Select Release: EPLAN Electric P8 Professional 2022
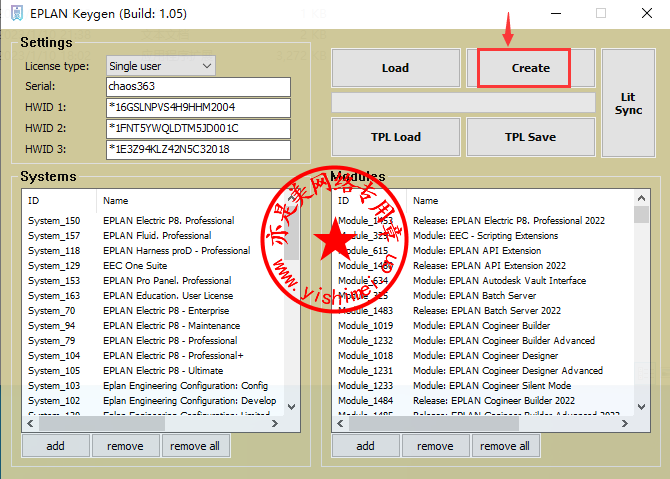Image resolution: width=670 pixels, height=479 pixels. pyautogui.click(x=483, y=220)
